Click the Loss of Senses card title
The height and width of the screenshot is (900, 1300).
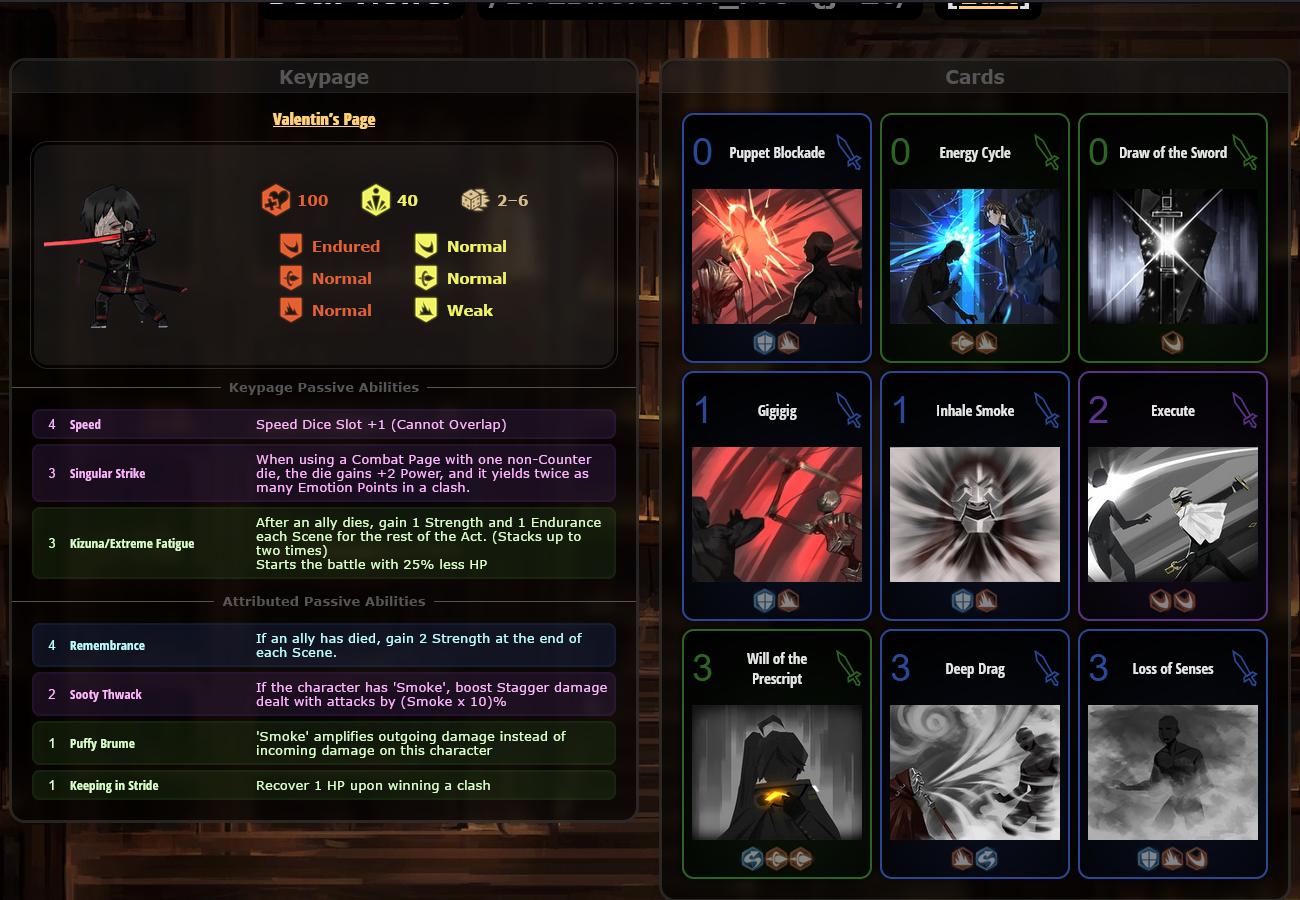click(1173, 669)
